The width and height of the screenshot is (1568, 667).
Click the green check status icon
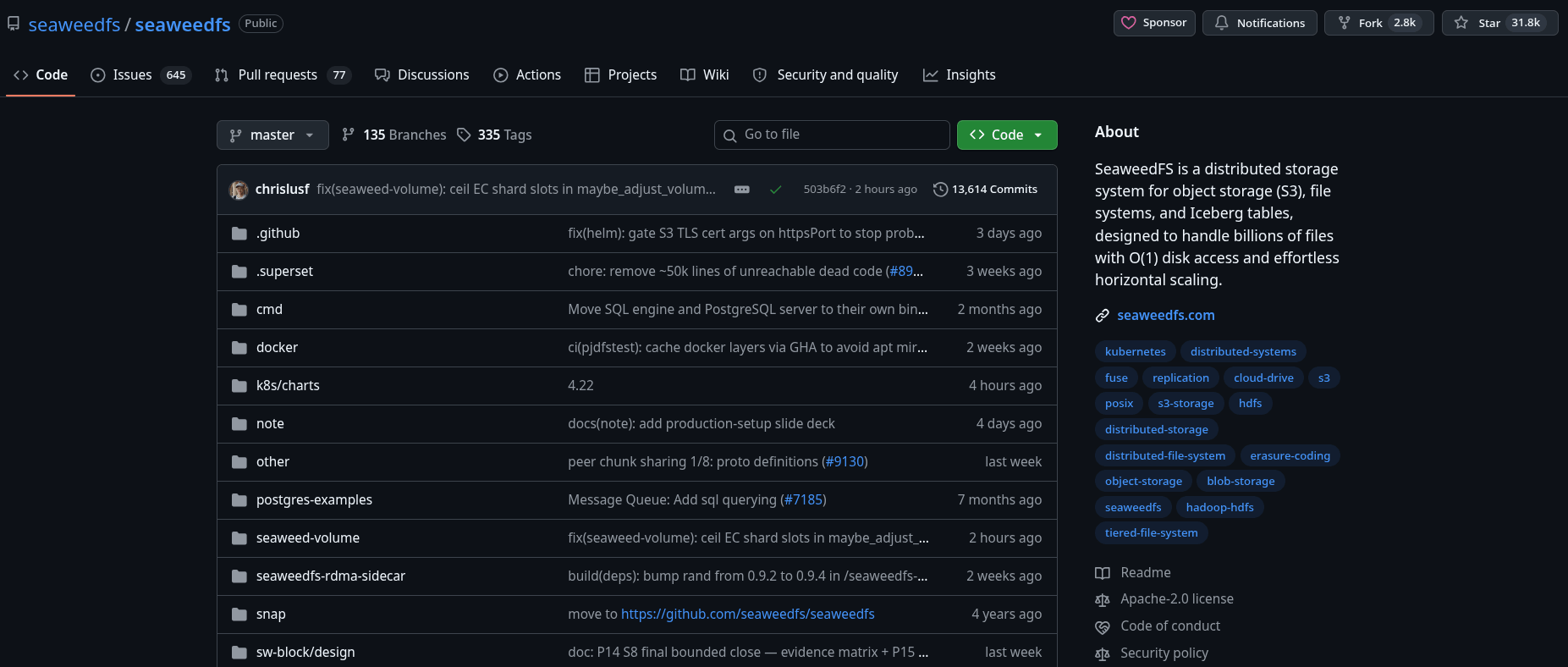pos(775,190)
